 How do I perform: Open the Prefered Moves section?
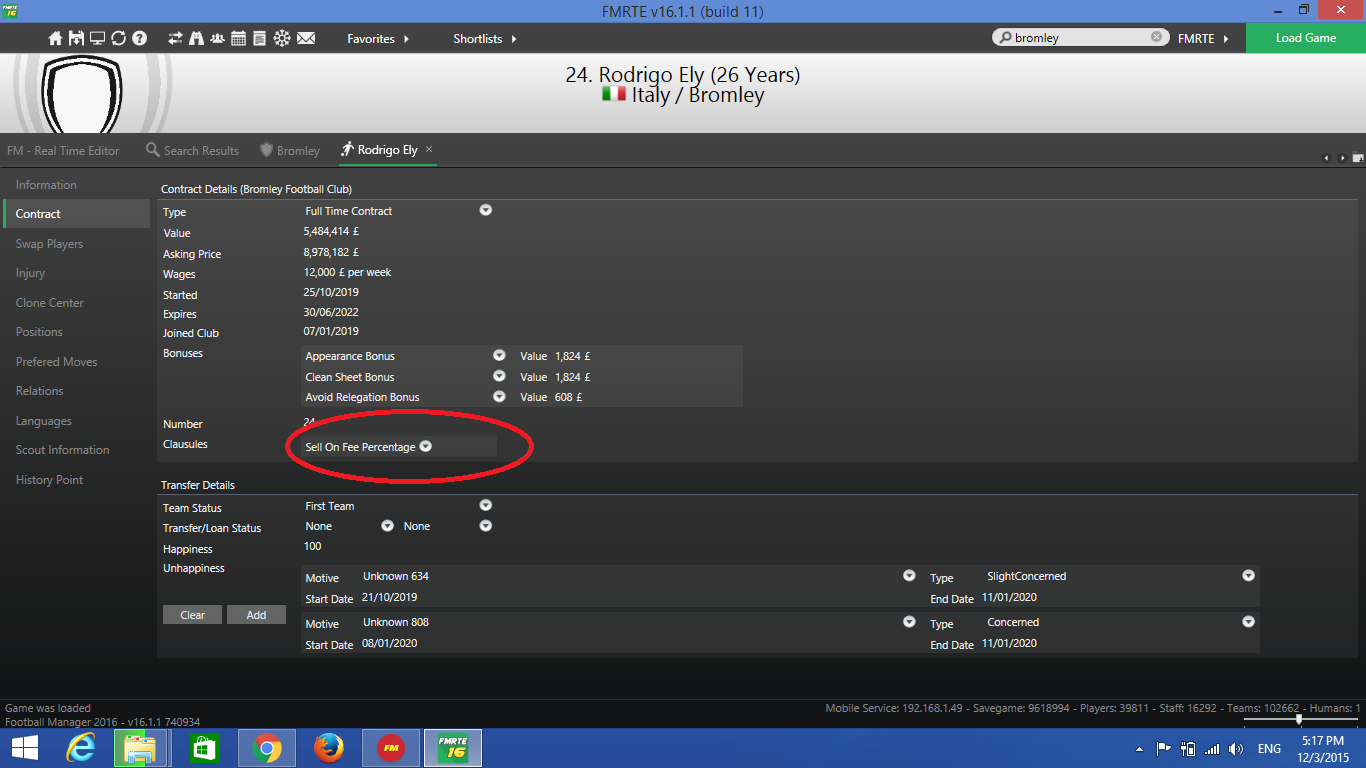[x=76, y=362]
